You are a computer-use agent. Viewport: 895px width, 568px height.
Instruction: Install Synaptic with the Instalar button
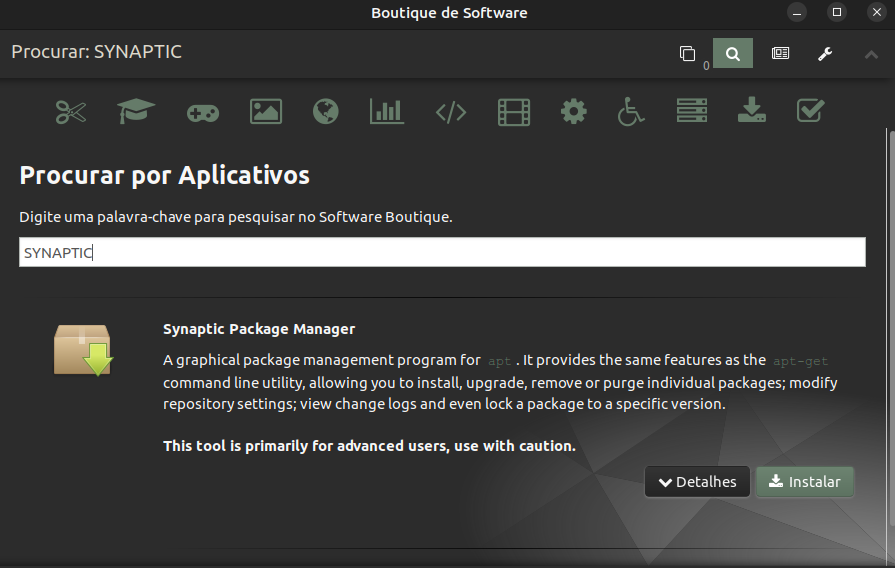(805, 482)
